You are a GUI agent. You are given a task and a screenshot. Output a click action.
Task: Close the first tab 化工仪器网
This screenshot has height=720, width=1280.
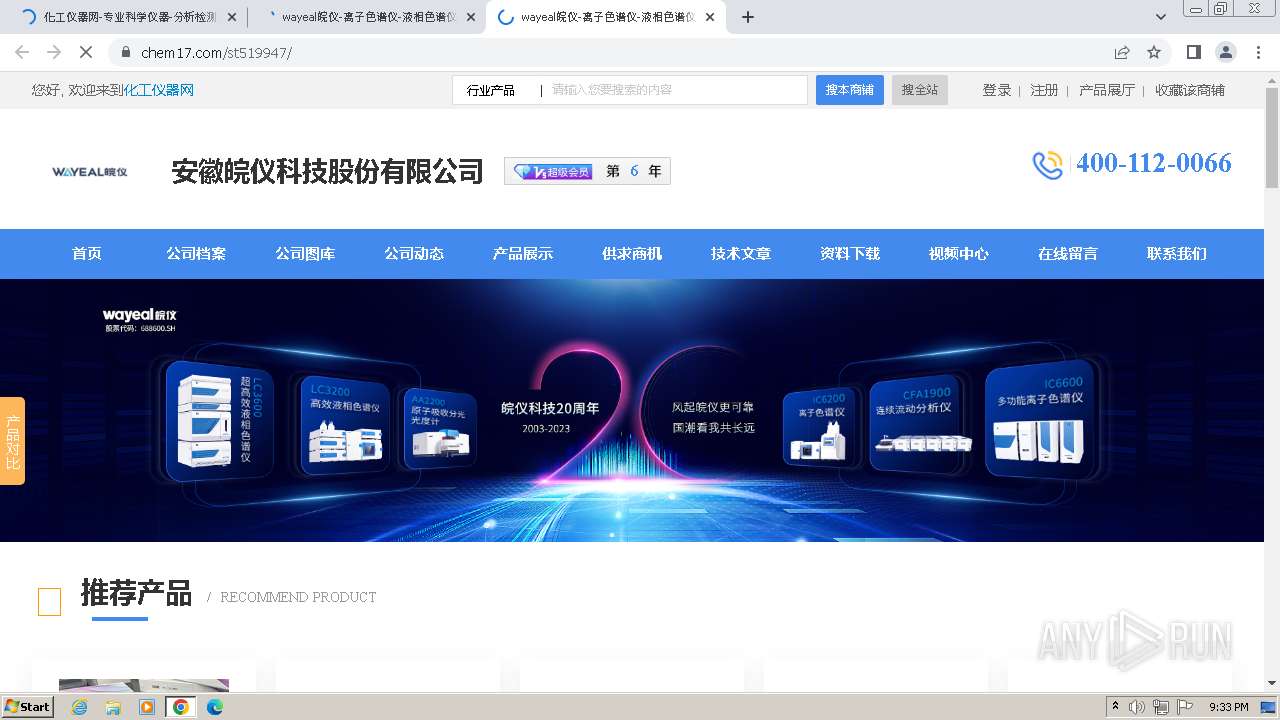point(232,17)
